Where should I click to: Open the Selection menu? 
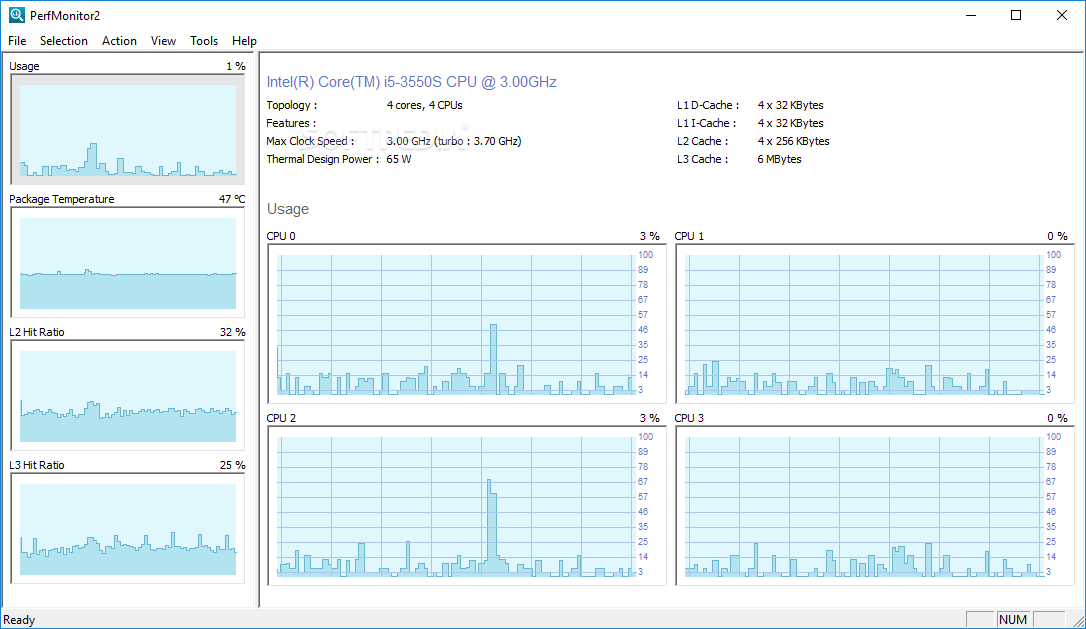[x=64, y=41]
